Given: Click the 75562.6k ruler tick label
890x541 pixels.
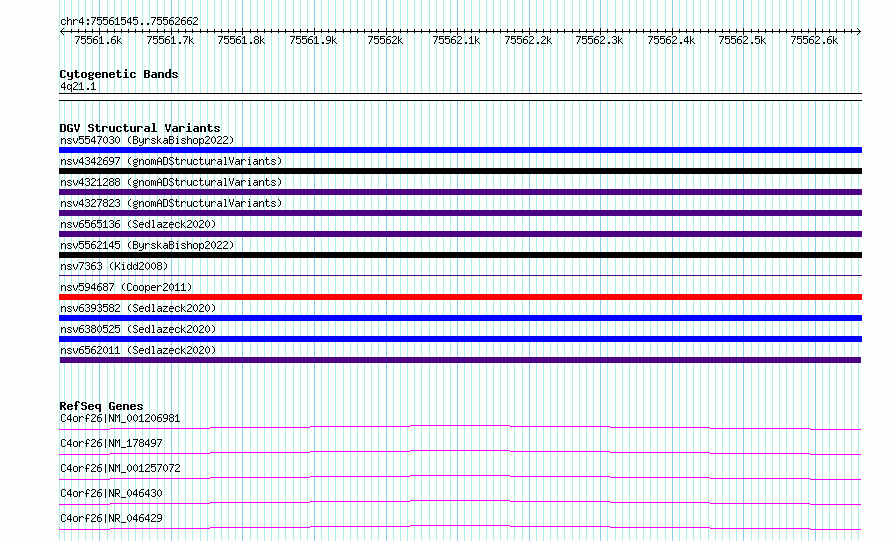Looking at the screenshot, I should coord(815,40).
